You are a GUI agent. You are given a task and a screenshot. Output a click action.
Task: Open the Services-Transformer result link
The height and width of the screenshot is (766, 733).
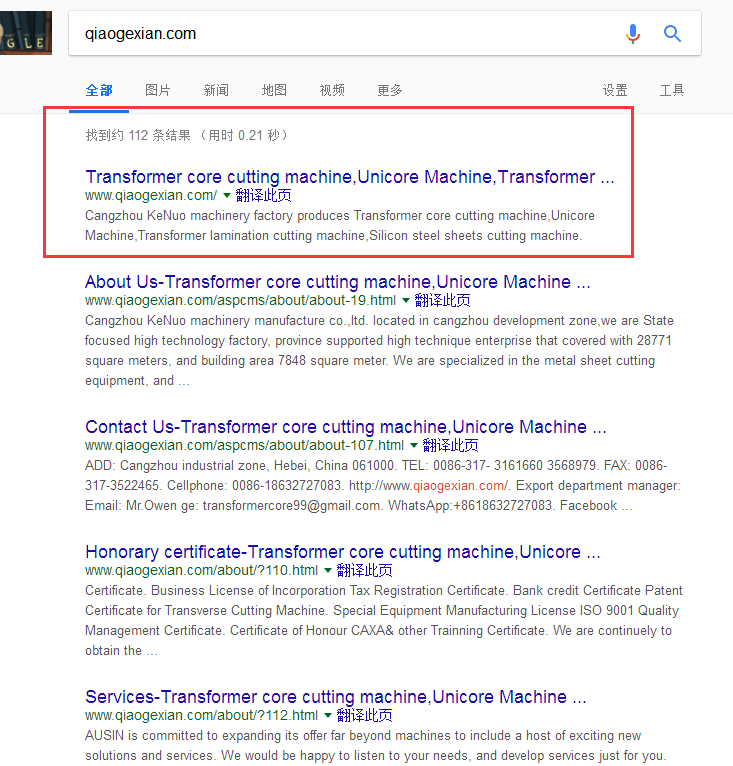point(336,697)
